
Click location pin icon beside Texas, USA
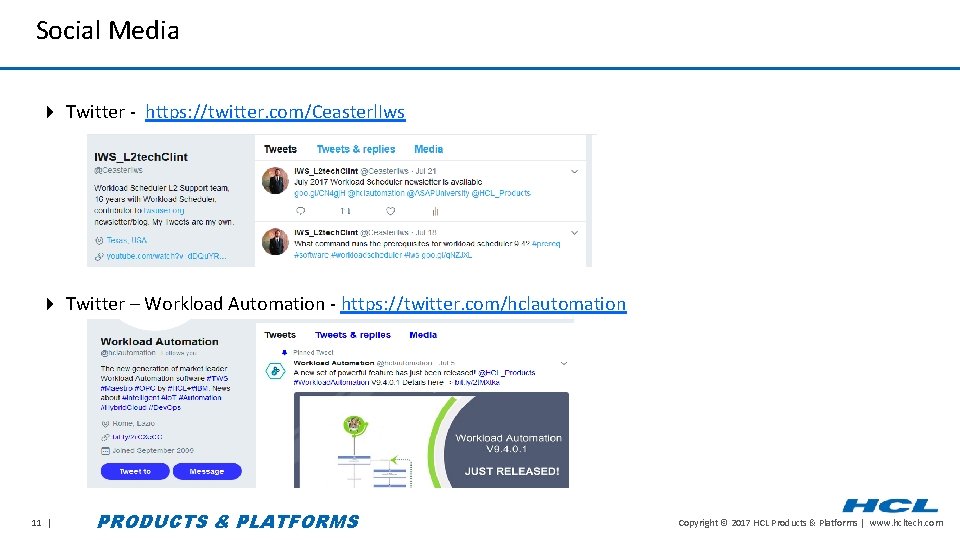point(99,241)
